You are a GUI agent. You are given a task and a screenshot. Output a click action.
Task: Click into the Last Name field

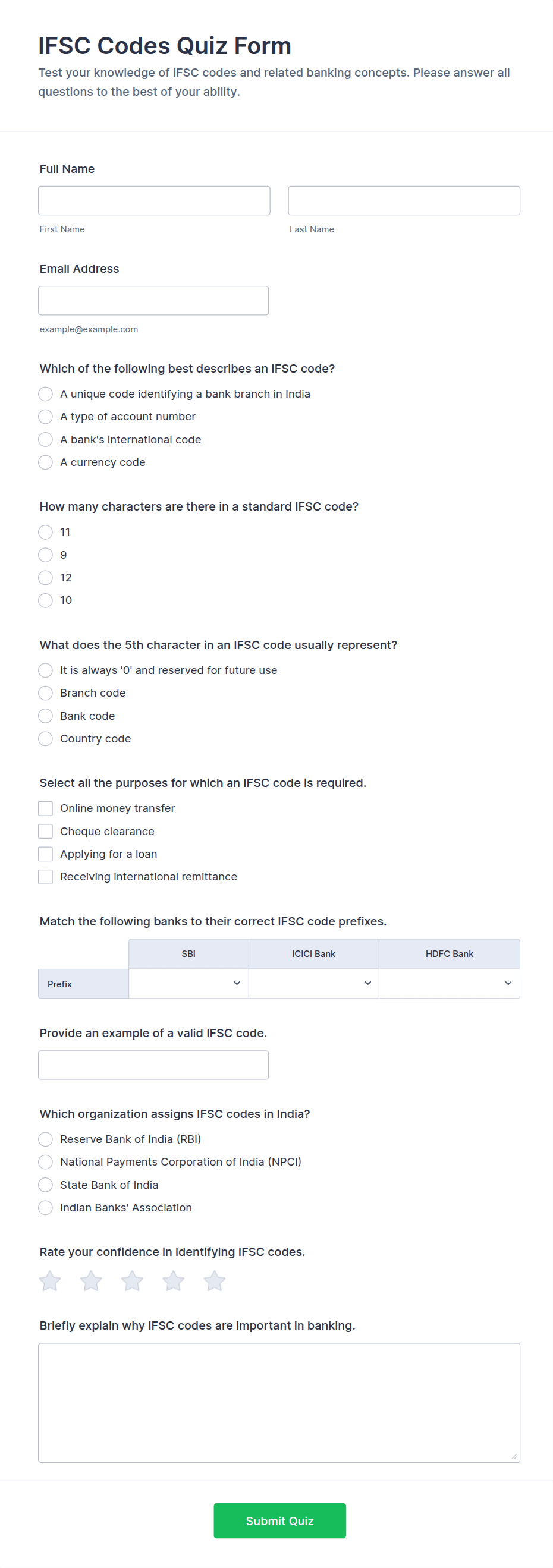coord(404,200)
